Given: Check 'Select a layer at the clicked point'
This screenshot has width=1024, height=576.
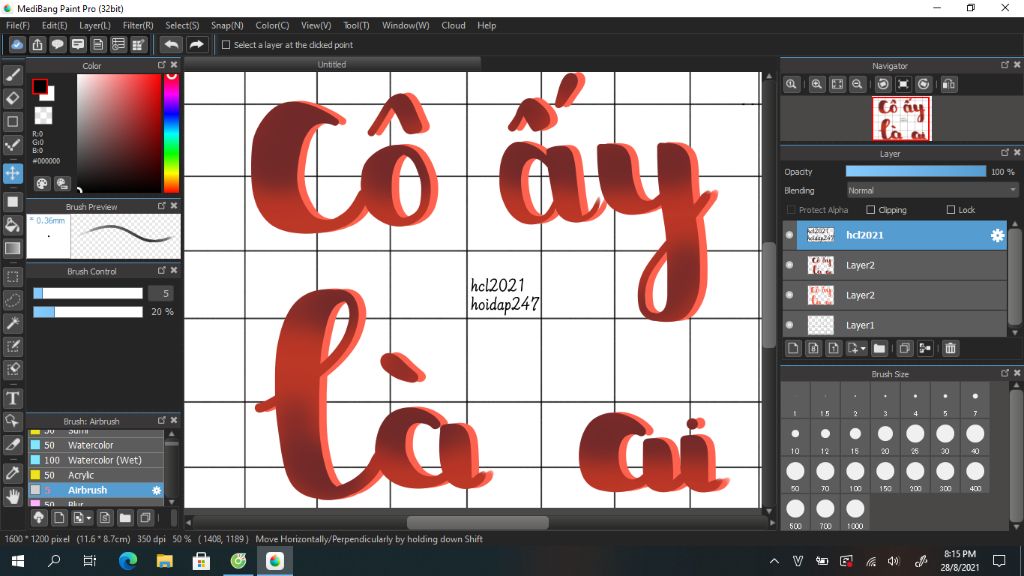Looking at the screenshot, I should [226, 45].
